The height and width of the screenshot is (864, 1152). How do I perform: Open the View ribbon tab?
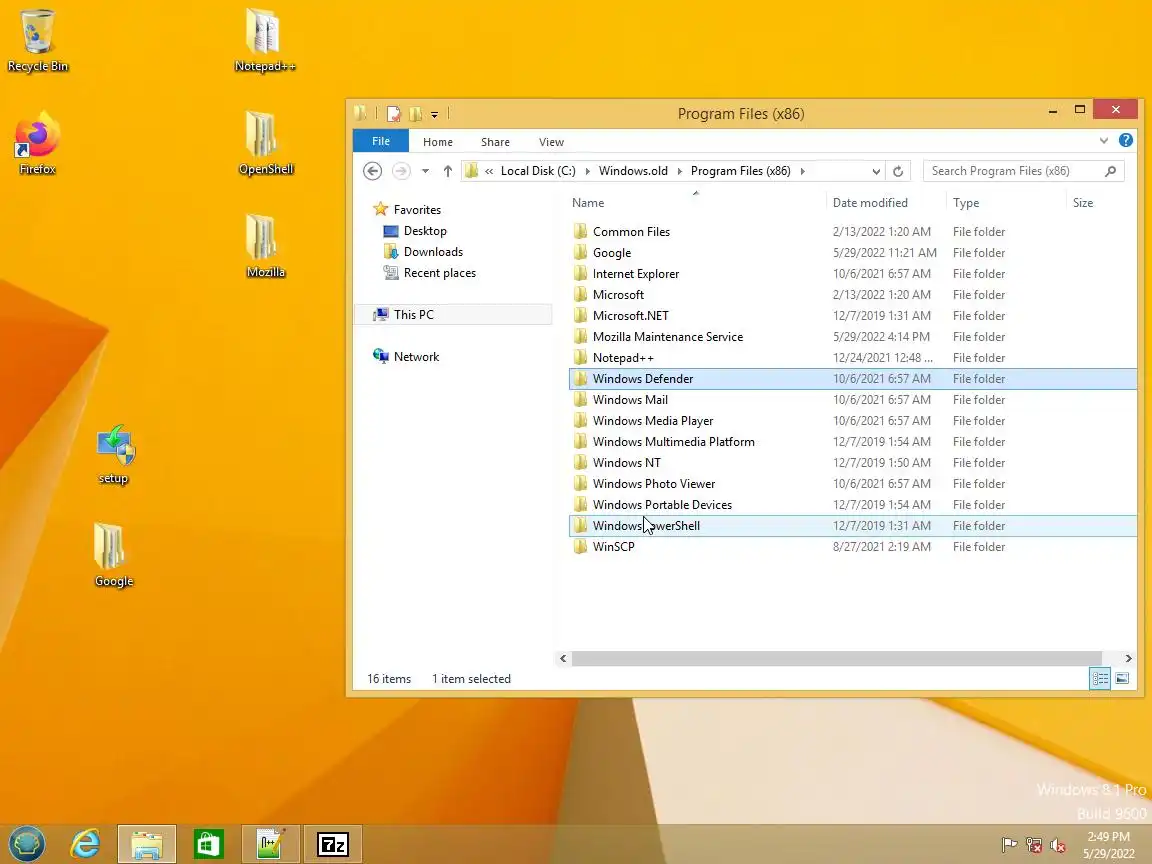click(x=551, y=142)
